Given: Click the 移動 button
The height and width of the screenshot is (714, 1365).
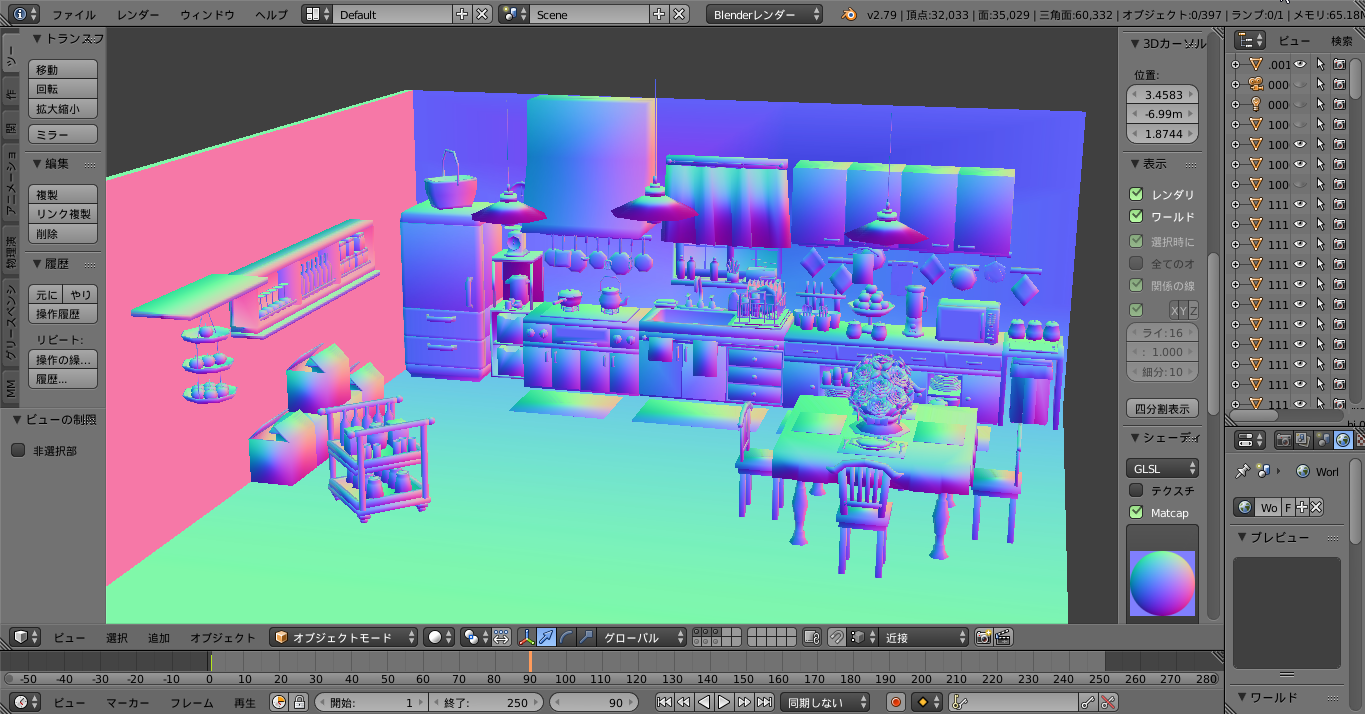Looking at the screenshot, I should (x=63, y=69).
